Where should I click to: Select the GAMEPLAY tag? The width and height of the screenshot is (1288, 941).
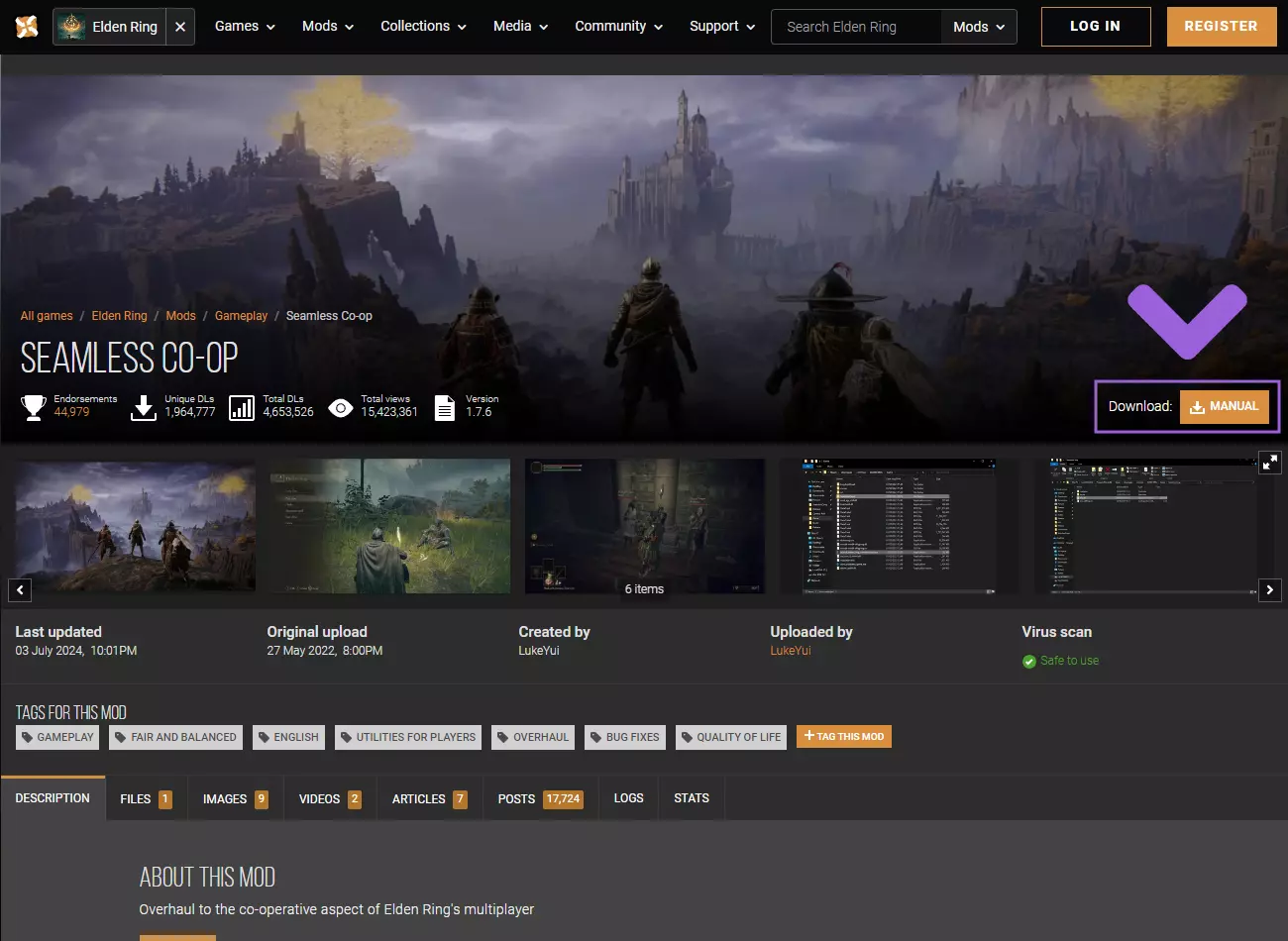click(57, 737)
